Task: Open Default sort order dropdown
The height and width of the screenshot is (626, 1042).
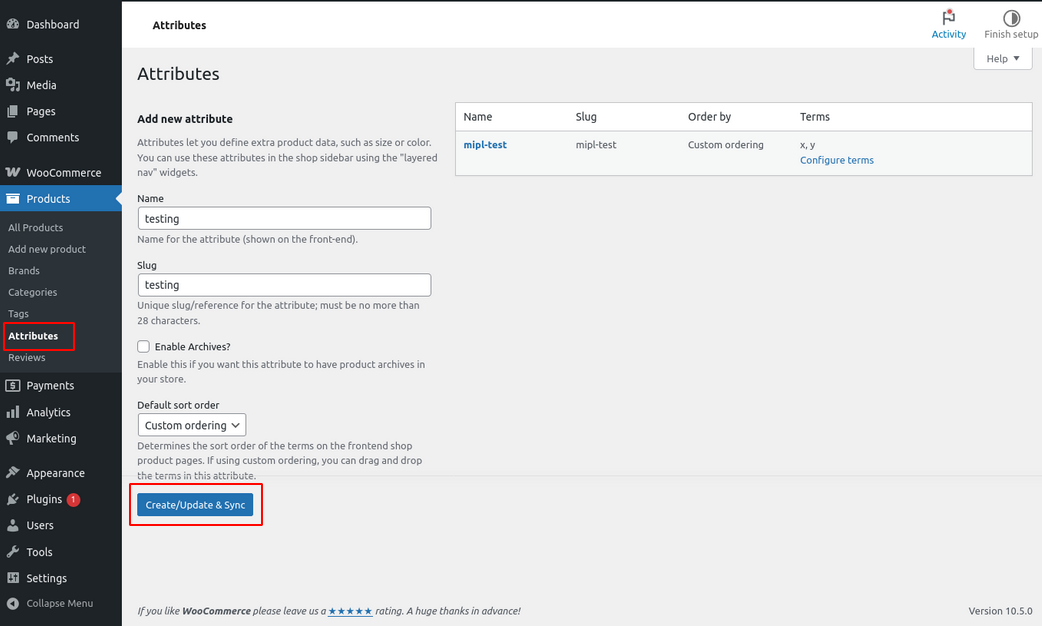Action: [191, 425]
